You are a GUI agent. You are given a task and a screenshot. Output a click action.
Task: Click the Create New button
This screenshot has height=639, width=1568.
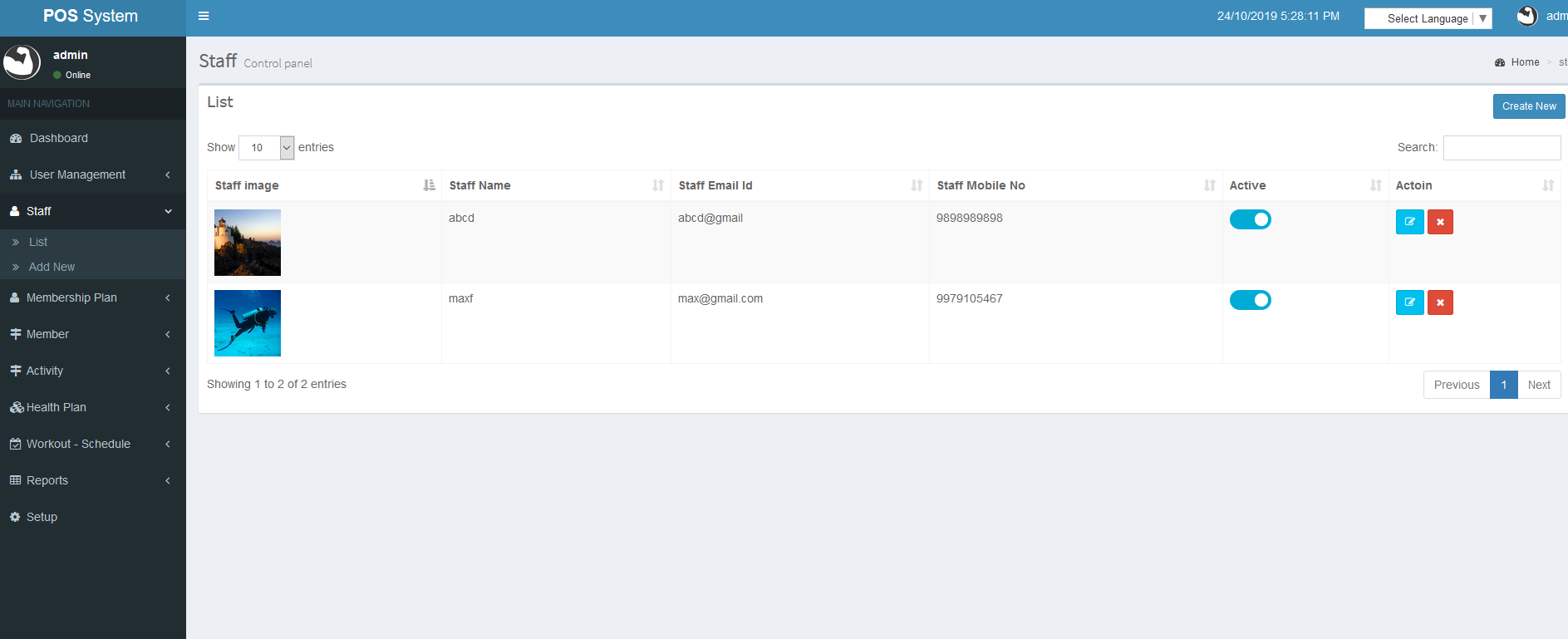click(x=1529, y=106)
